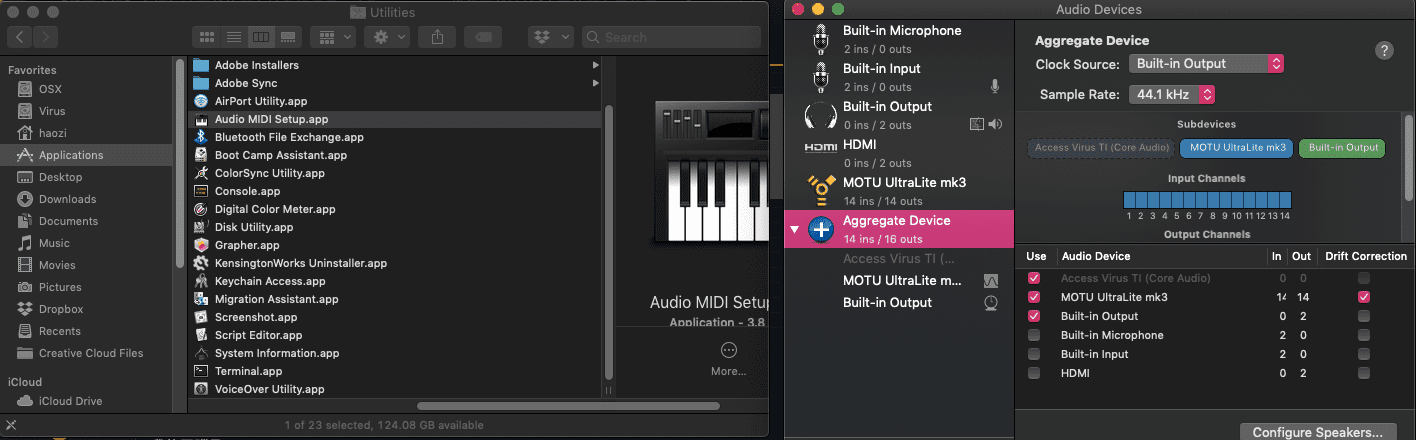1416x440 pixels.
Task: Select Script Editor.app in the file list
Action: [396, 335]
